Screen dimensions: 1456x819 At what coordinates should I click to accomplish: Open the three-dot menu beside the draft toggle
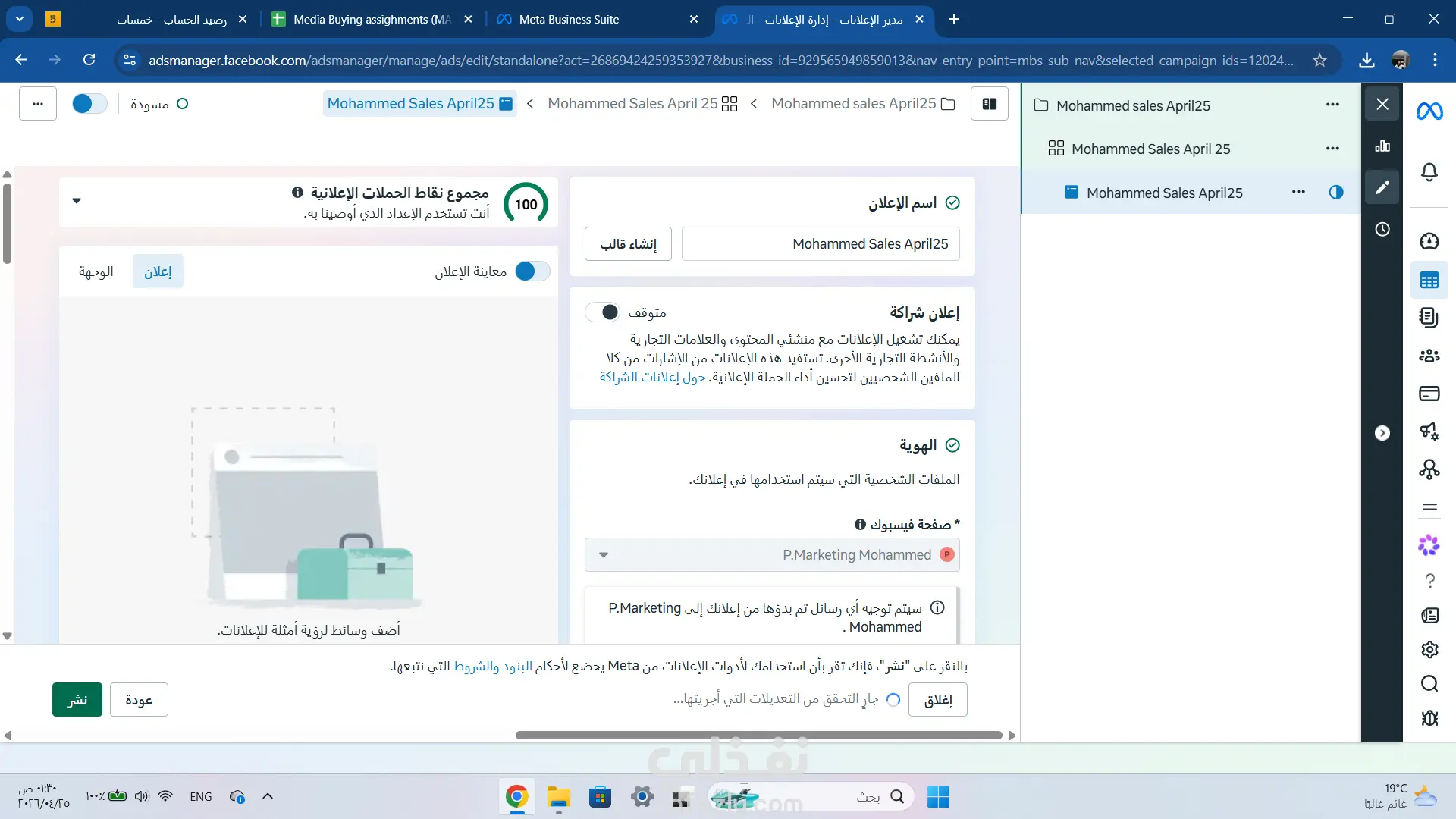[38, 104]
